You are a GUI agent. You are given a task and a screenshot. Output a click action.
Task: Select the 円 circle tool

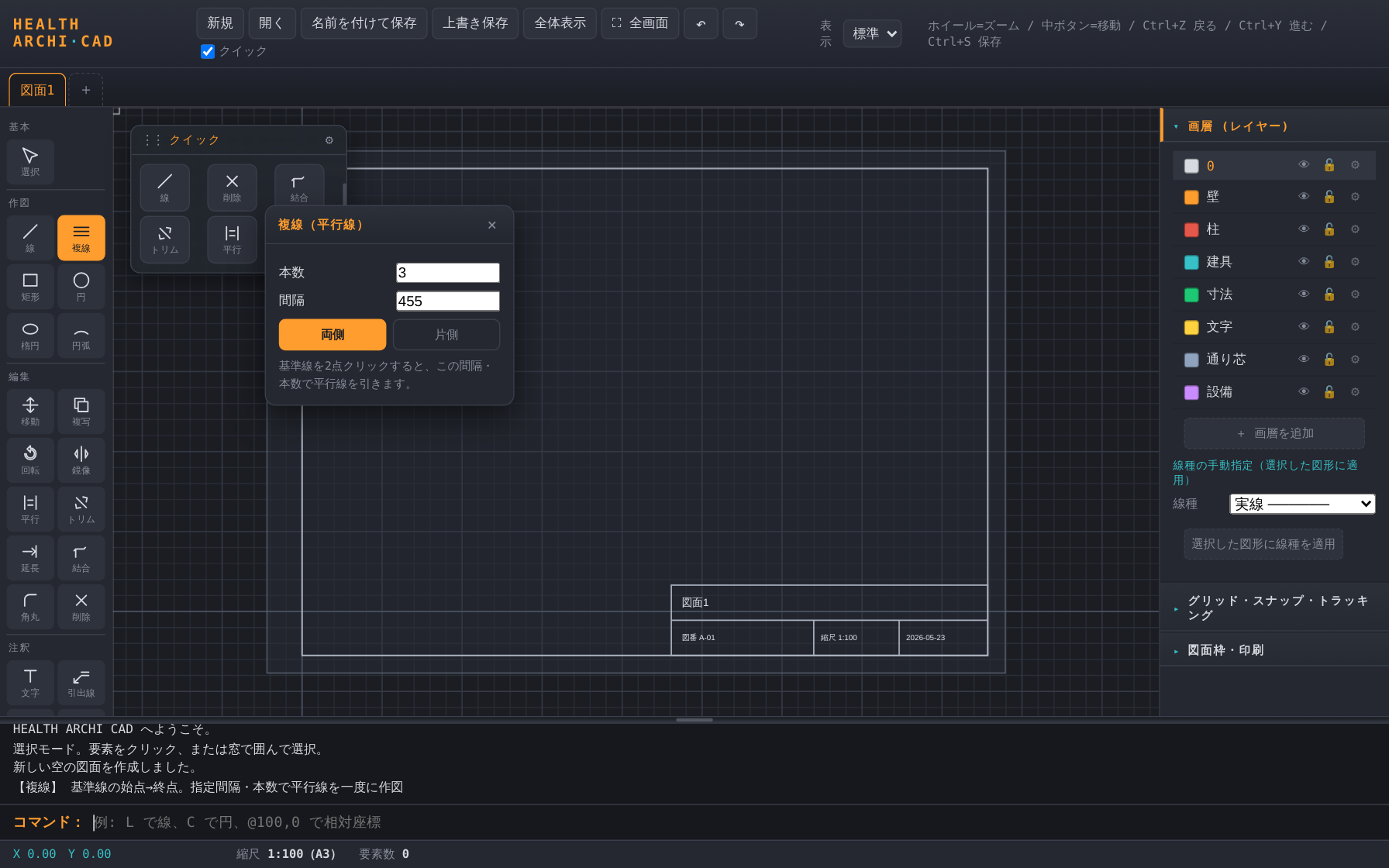(81, 287)
